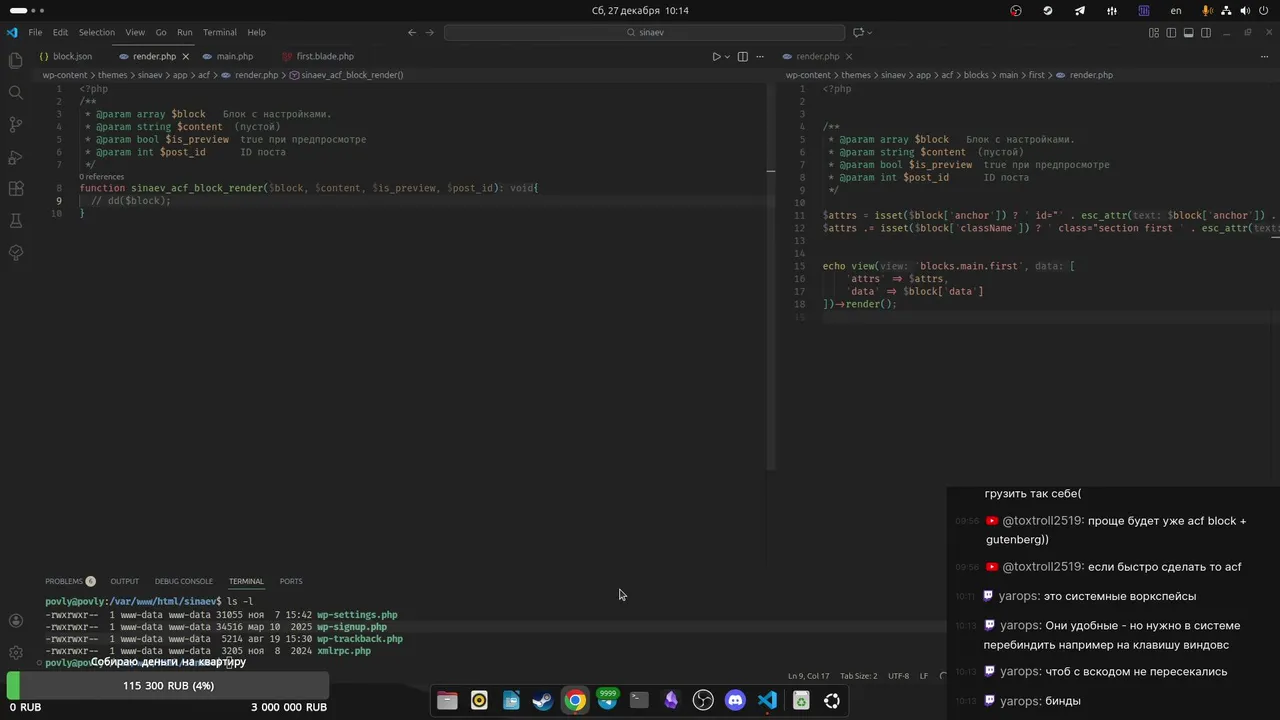This screenshot has height=720, width=1280.
Task: Open left editor More Actions ellipsis
Action: pos(760,57)
